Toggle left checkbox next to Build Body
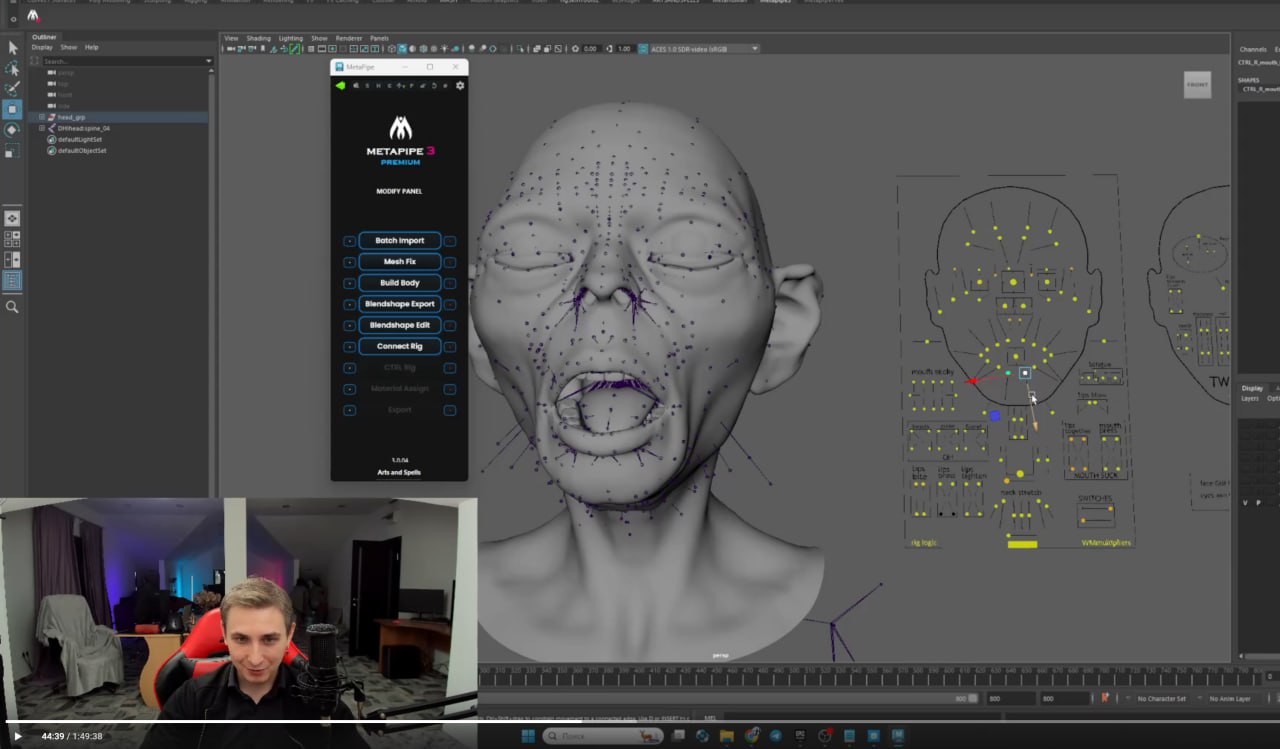 point(349,283)
